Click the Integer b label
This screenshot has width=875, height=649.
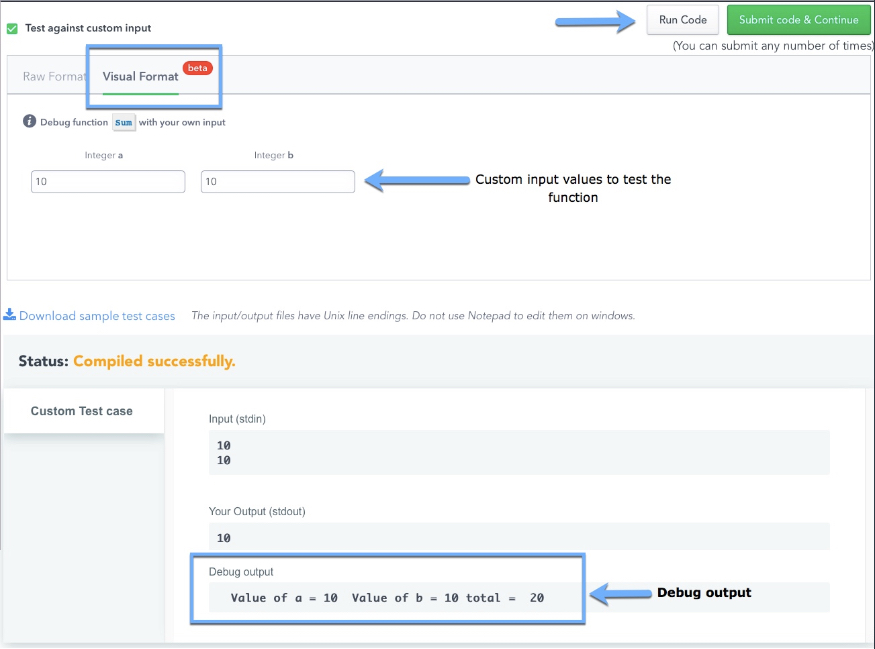273,155
